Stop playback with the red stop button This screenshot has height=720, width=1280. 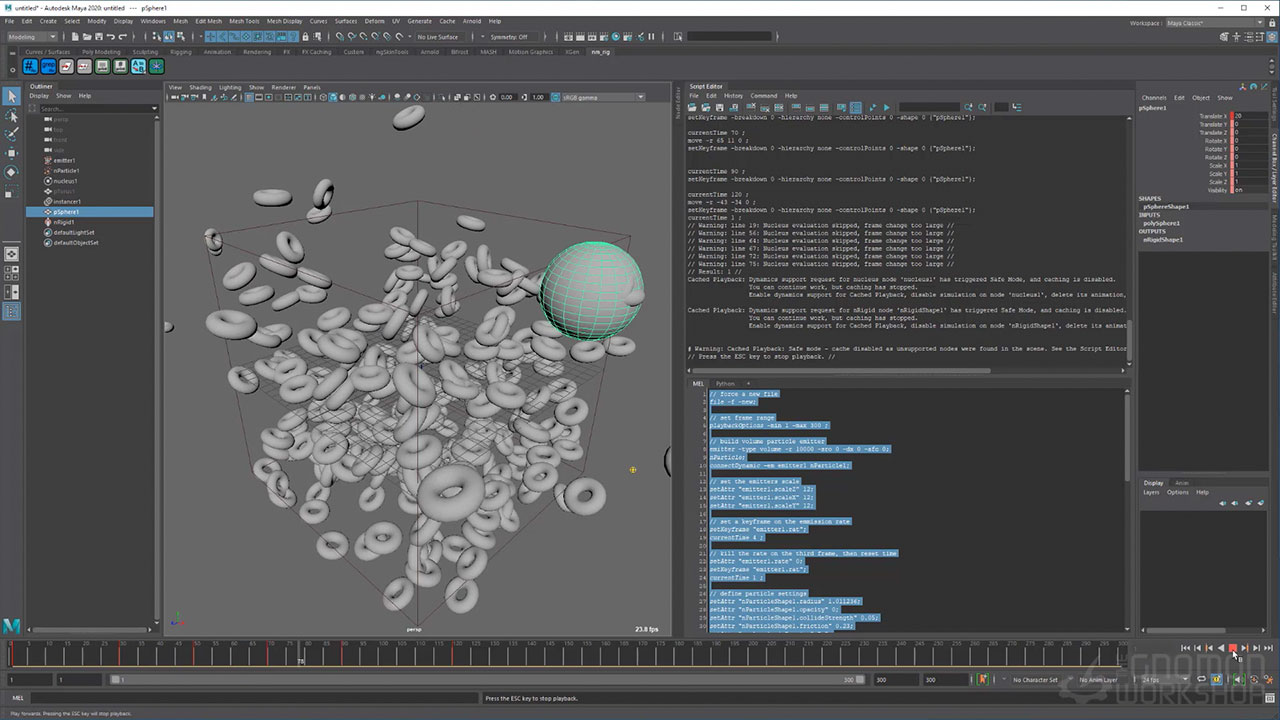[1232, 648]
